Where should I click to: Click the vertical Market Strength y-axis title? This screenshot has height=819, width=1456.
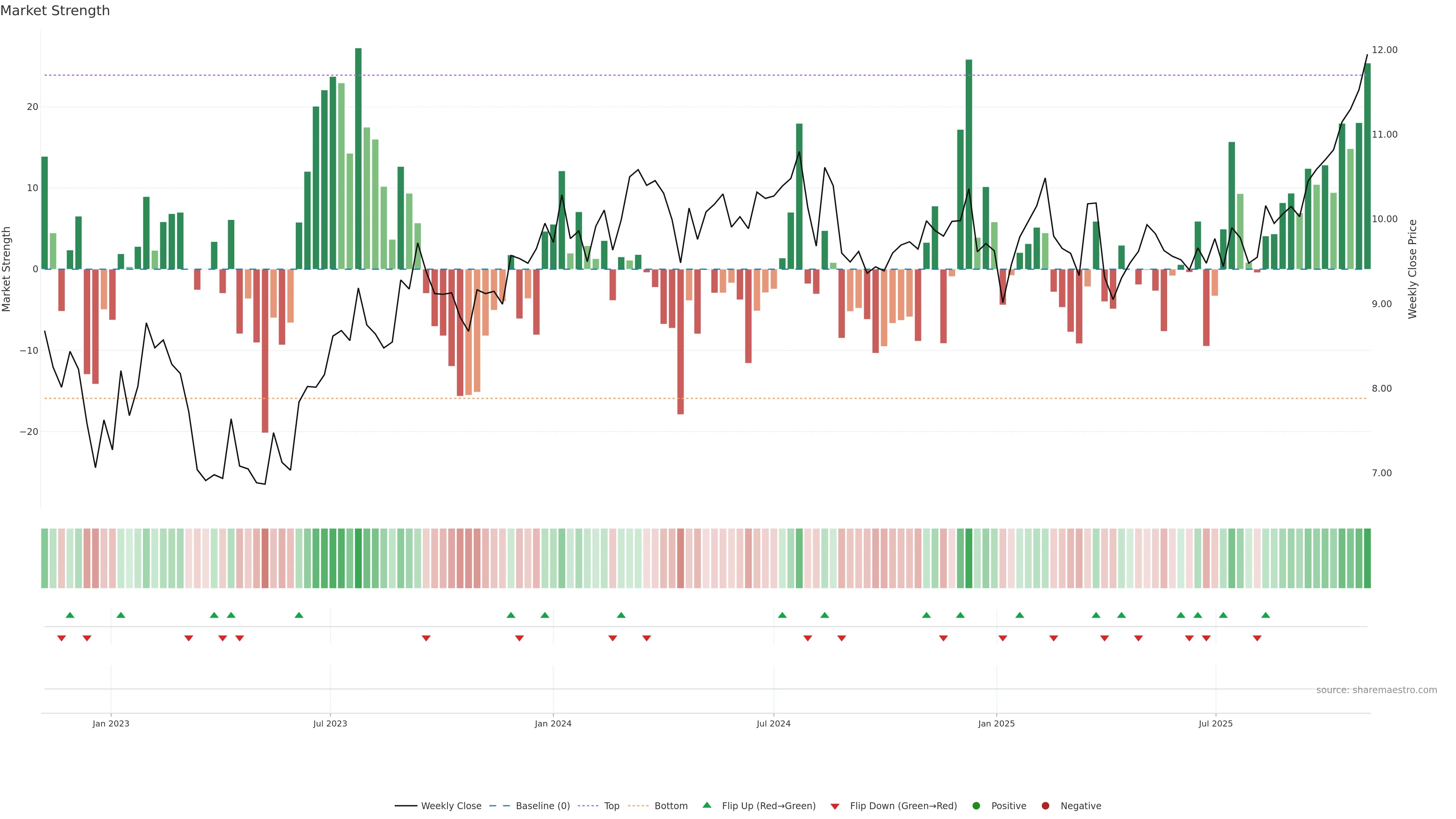[x=7, y=269]
